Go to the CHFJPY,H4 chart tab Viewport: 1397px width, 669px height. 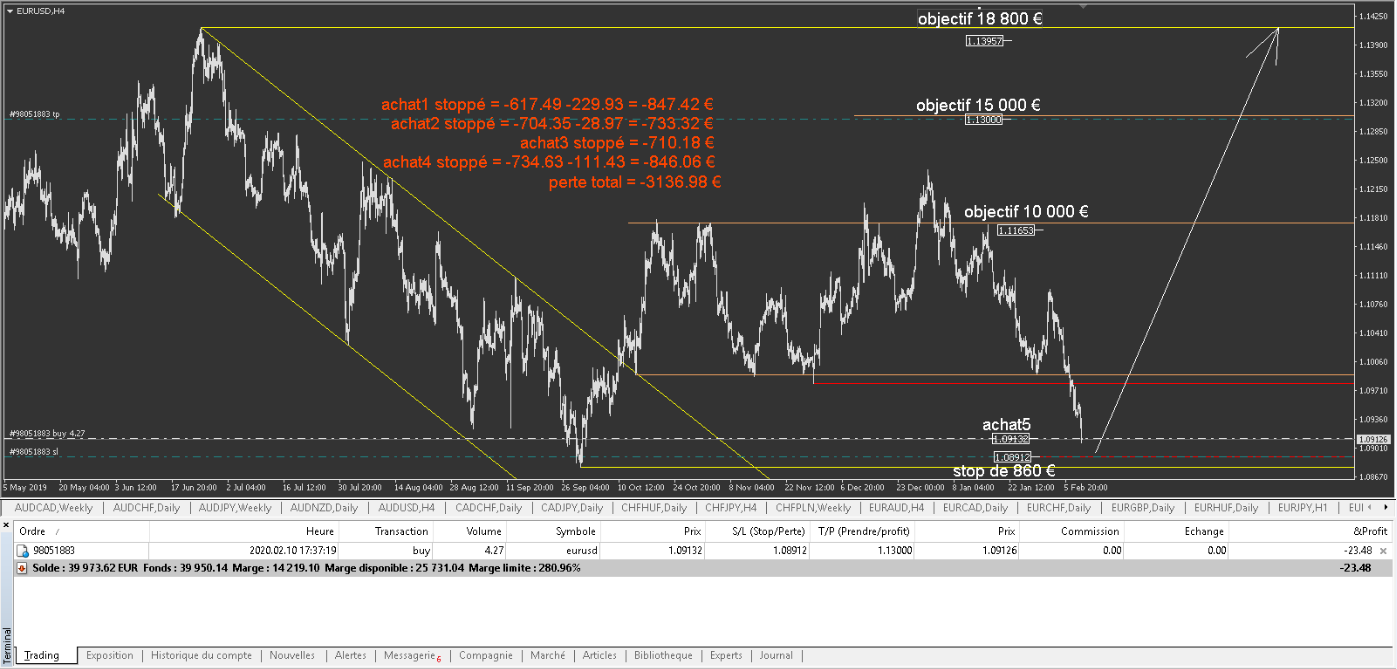tap(730, 508)
